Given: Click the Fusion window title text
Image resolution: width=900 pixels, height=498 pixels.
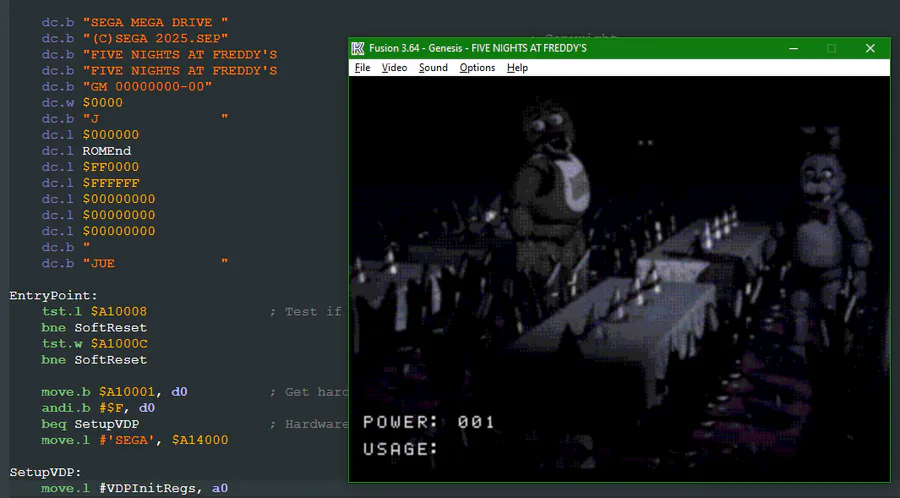Looking at the screenshot, I should (x=478, y=48).
